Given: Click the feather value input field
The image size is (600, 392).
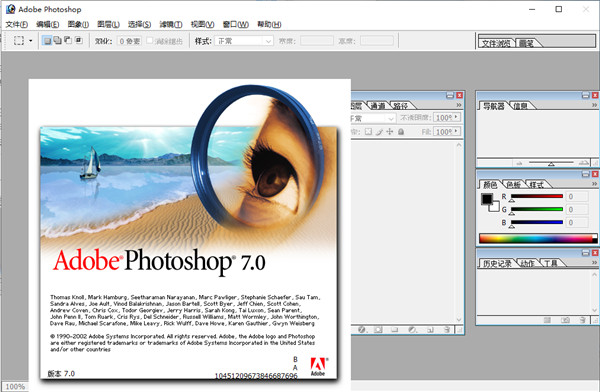Looking at the screenshot, I should [129, 41].
